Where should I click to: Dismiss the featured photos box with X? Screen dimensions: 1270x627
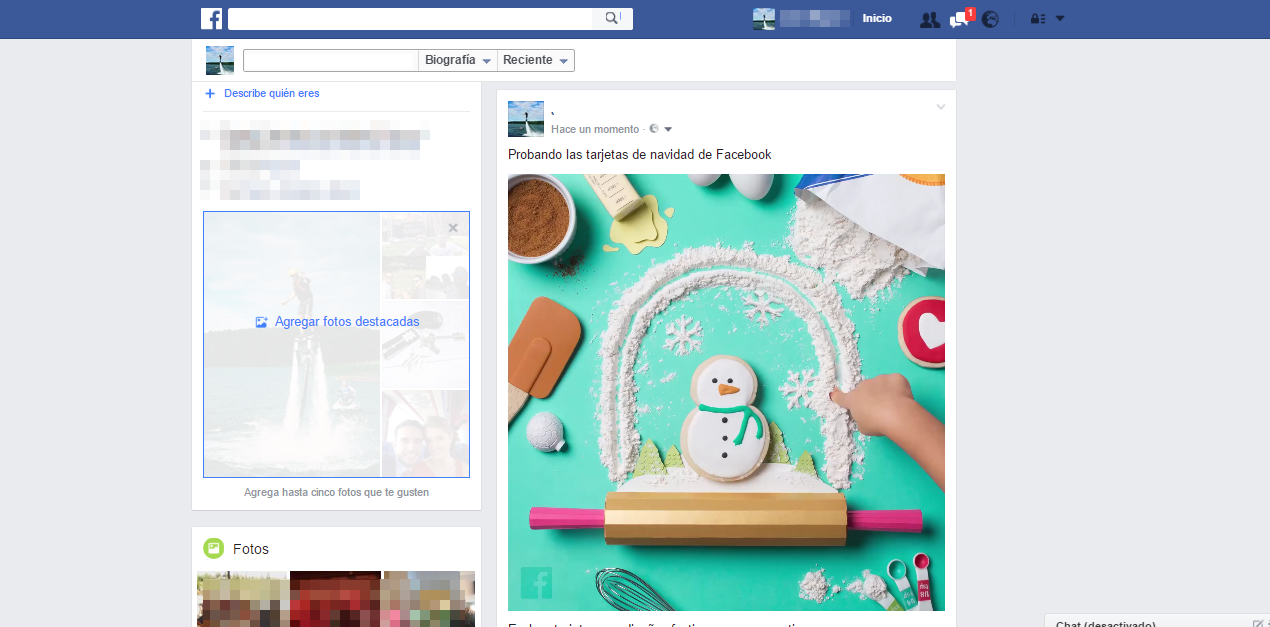tap(453, 228)
